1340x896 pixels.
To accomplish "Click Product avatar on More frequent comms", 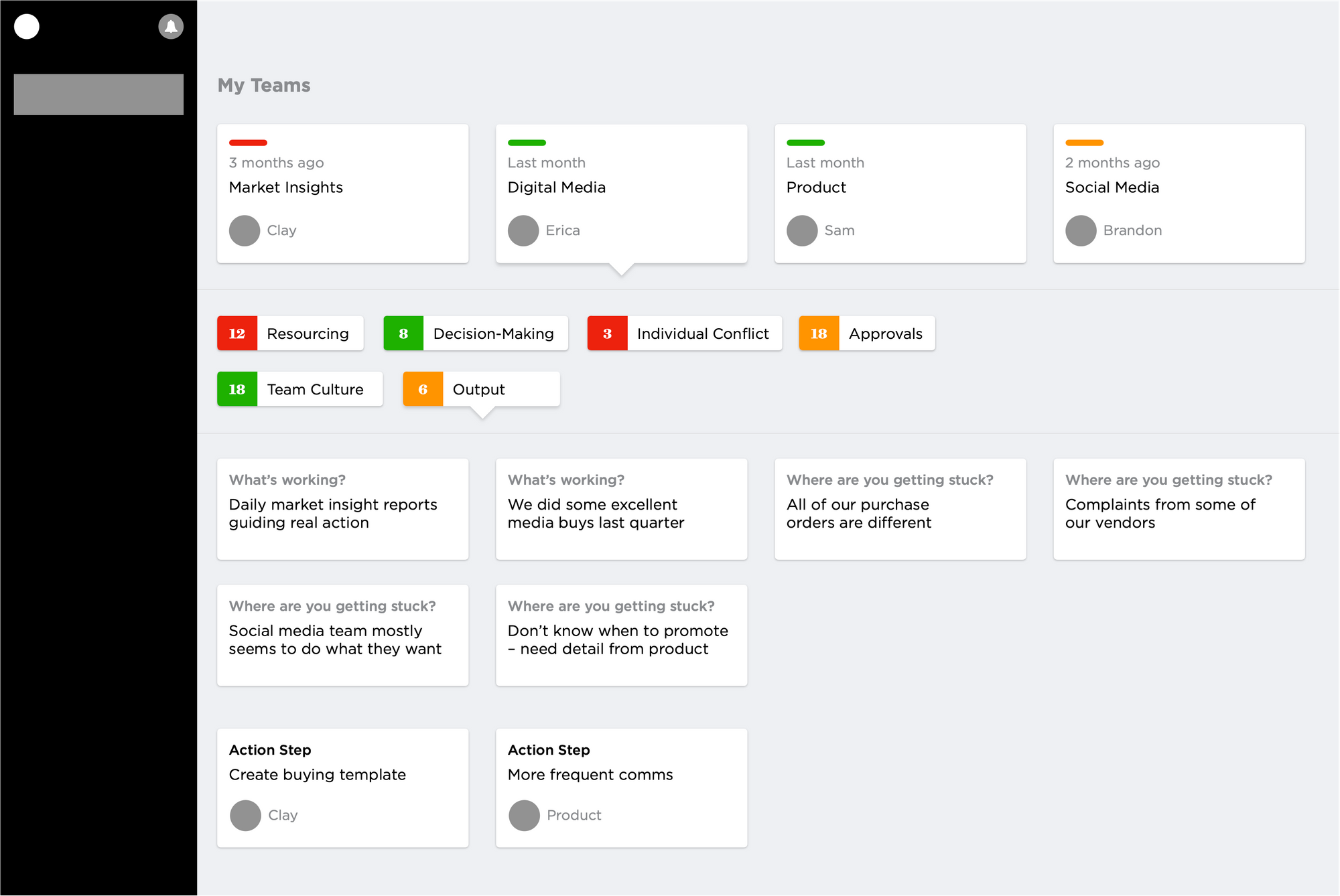I will pos(524,816).
